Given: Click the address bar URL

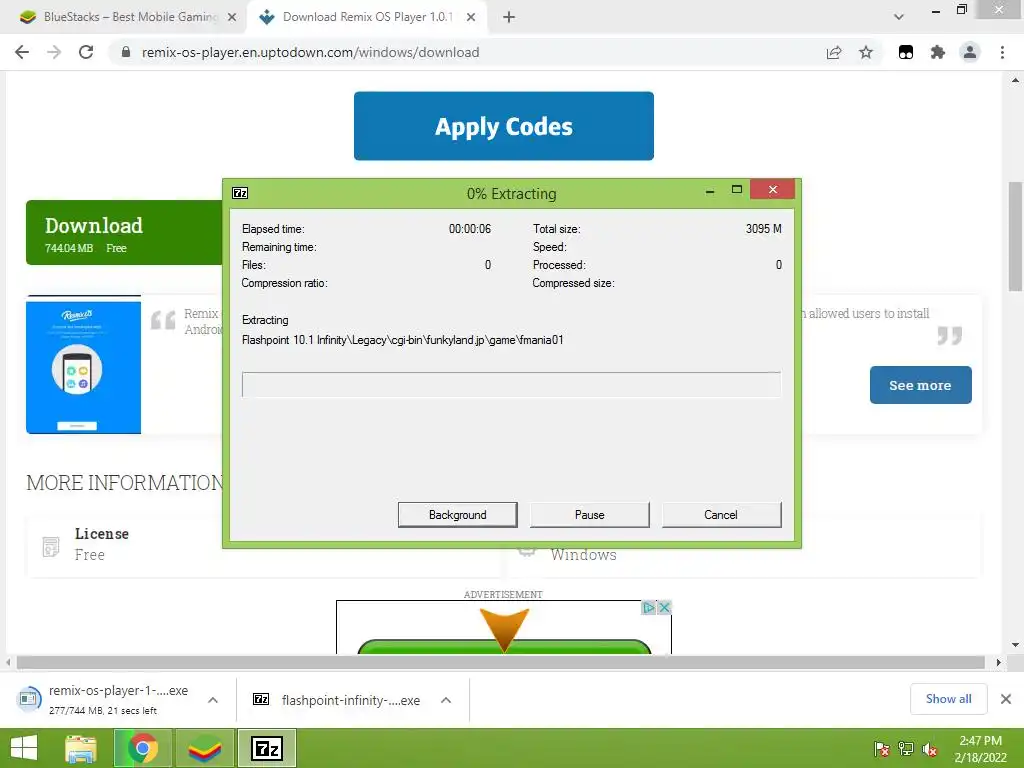Looking at the screenshot, I should point(310,52).
